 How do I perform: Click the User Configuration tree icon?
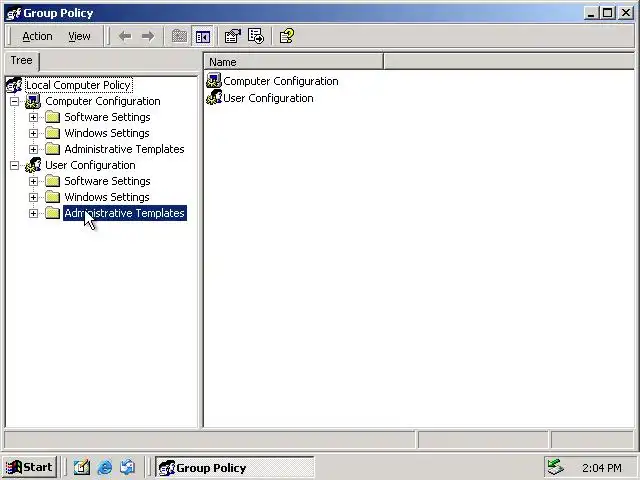[33, 165]
